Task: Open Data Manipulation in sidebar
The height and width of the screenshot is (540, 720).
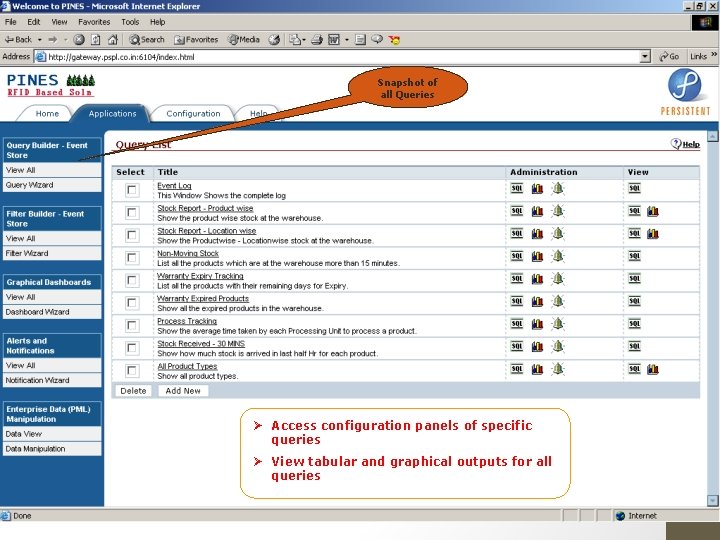Action: (52, 449)
